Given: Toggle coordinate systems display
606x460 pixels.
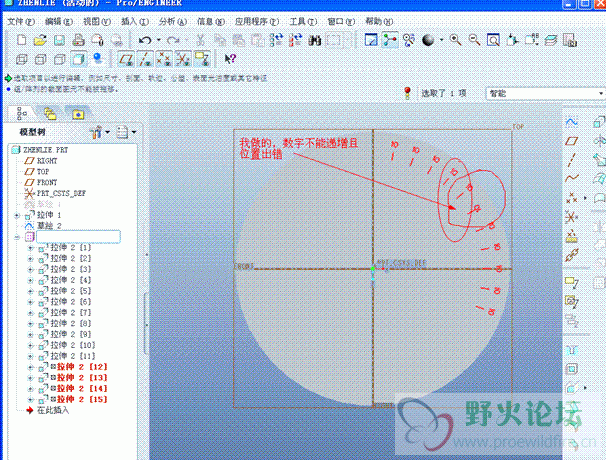Looking at the screenshot, I should click(x=182, y=59).
